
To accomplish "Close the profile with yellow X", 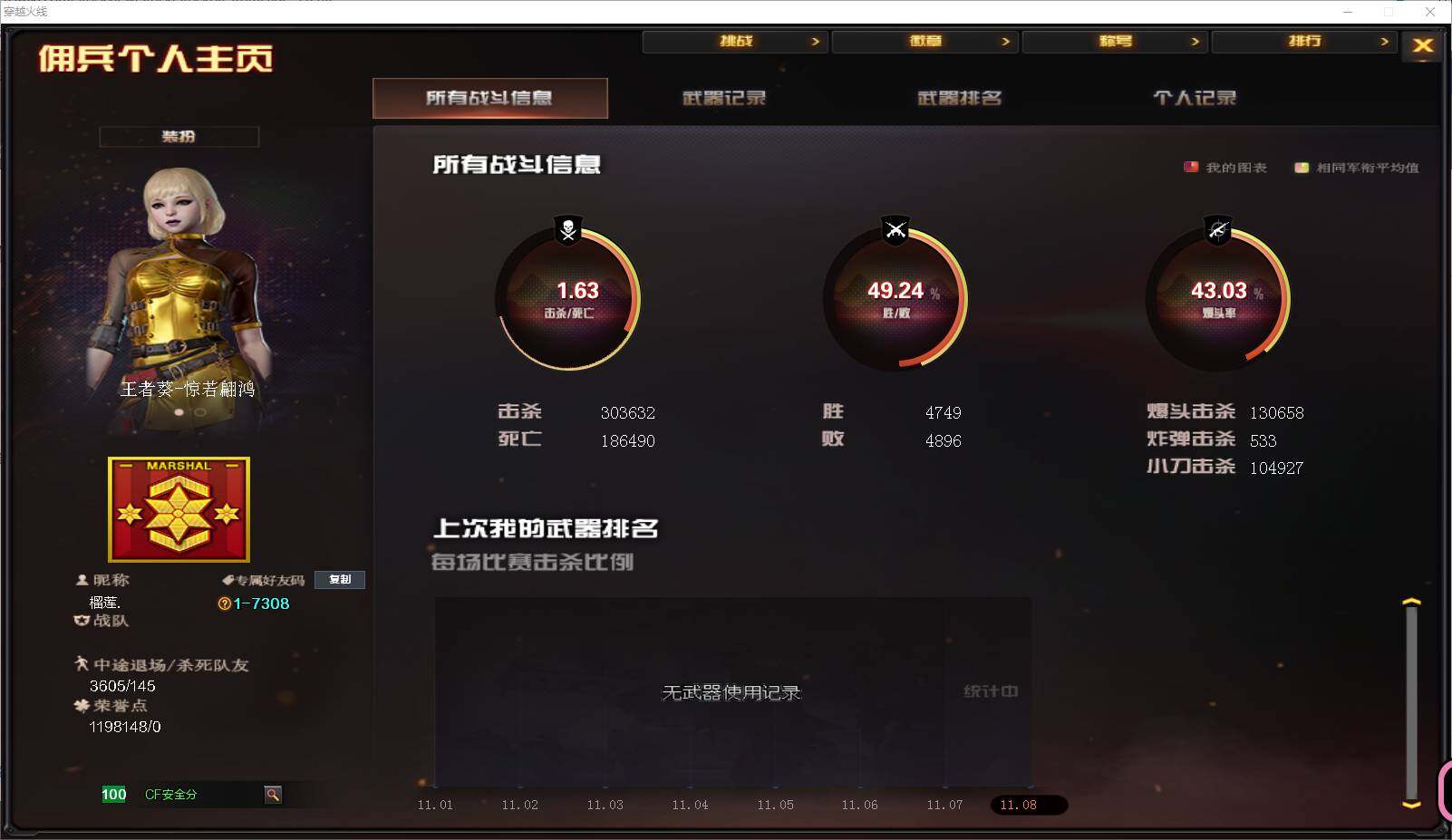I will [1422, 45].
